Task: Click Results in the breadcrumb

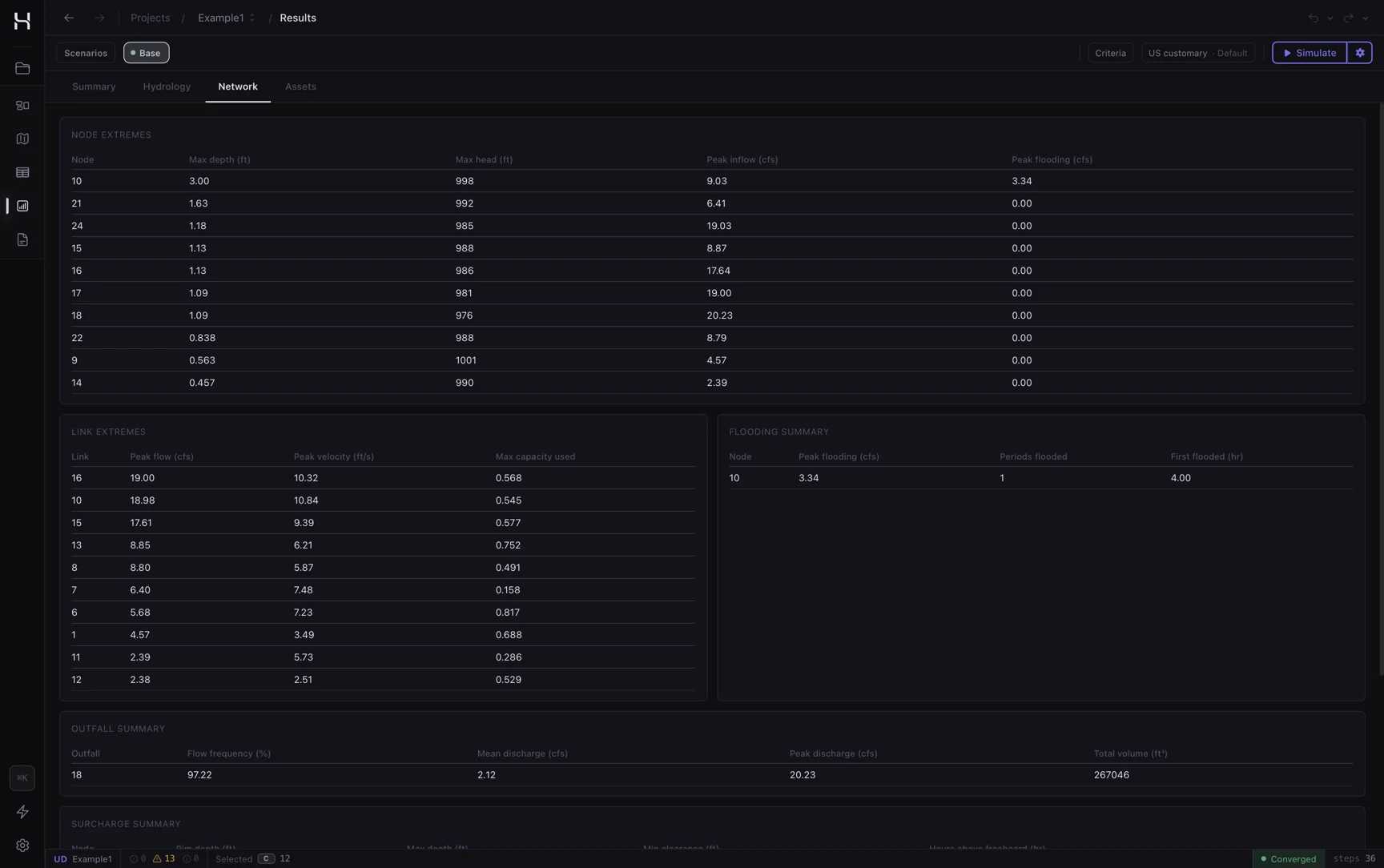Action: [298, 18]
